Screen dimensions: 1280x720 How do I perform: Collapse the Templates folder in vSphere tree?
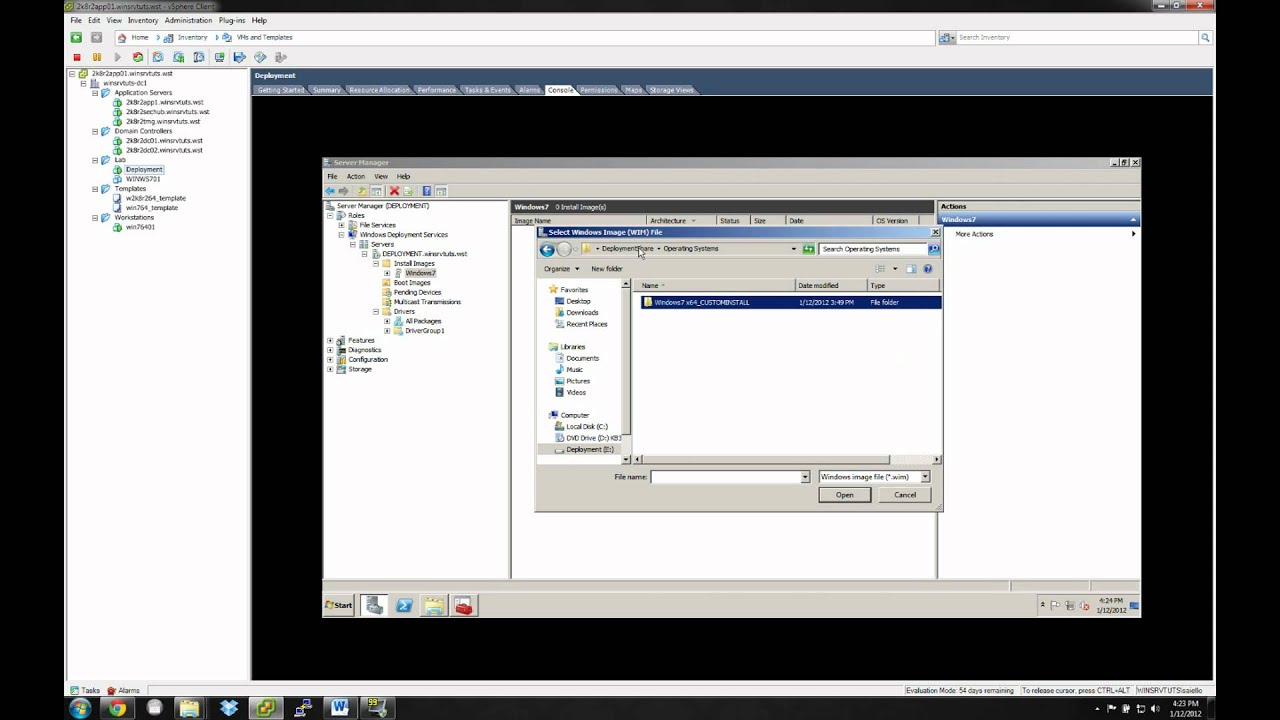tap(95, 189)
